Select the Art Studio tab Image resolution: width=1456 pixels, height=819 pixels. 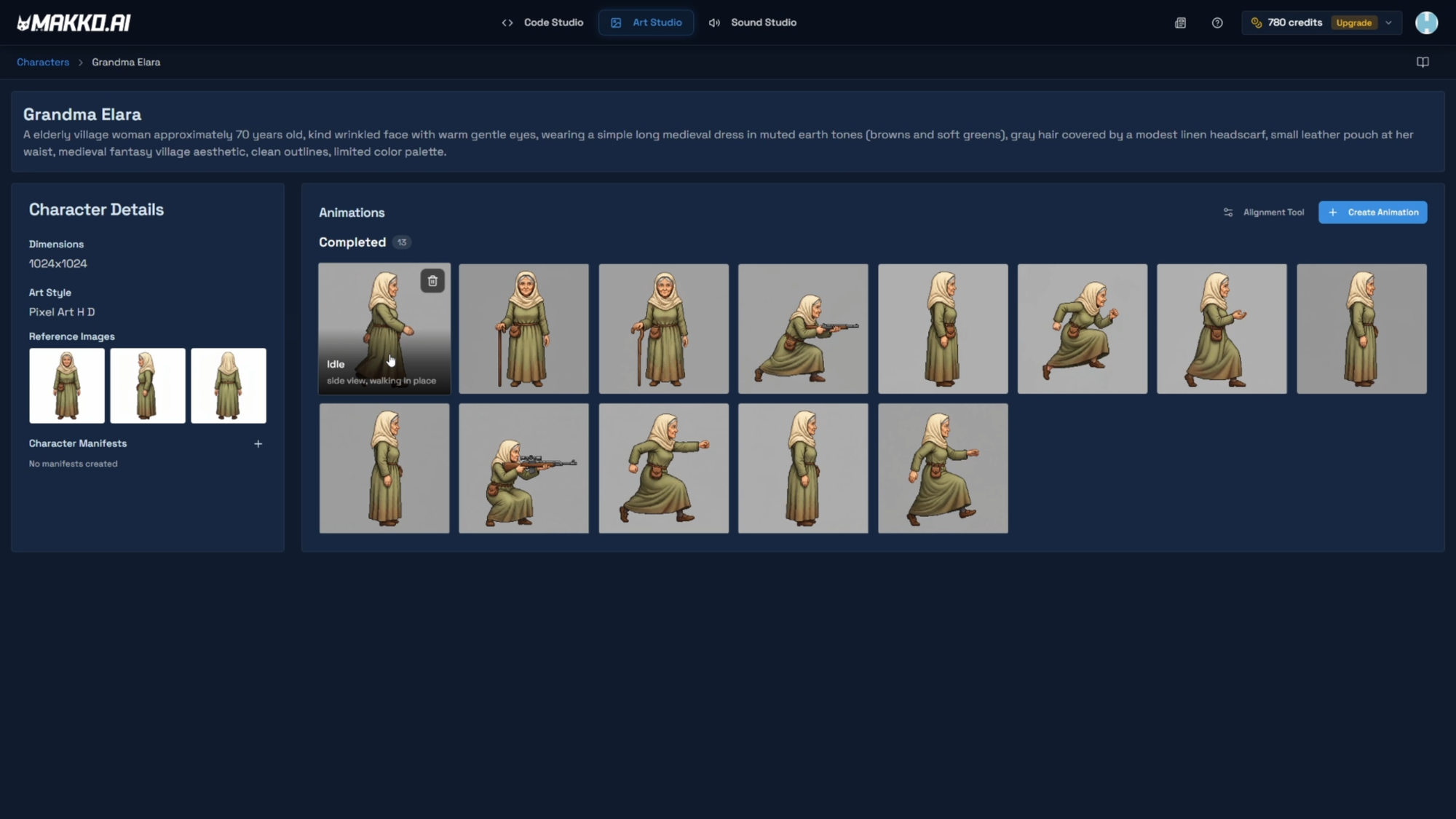[646, 23]
